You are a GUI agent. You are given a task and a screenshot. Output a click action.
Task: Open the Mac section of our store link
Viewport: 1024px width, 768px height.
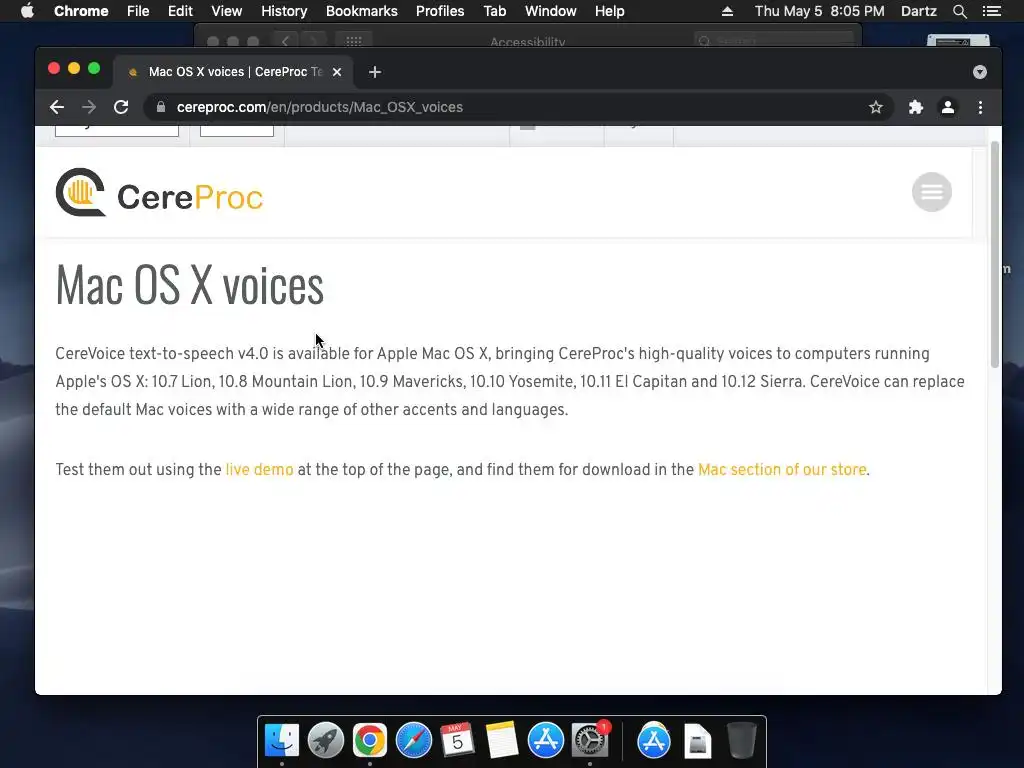[782, 470]
